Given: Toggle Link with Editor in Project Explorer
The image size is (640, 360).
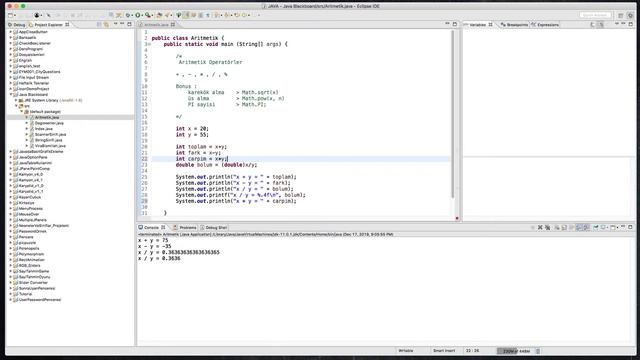Looking at the screenshot, I should [x=106, y=24].
